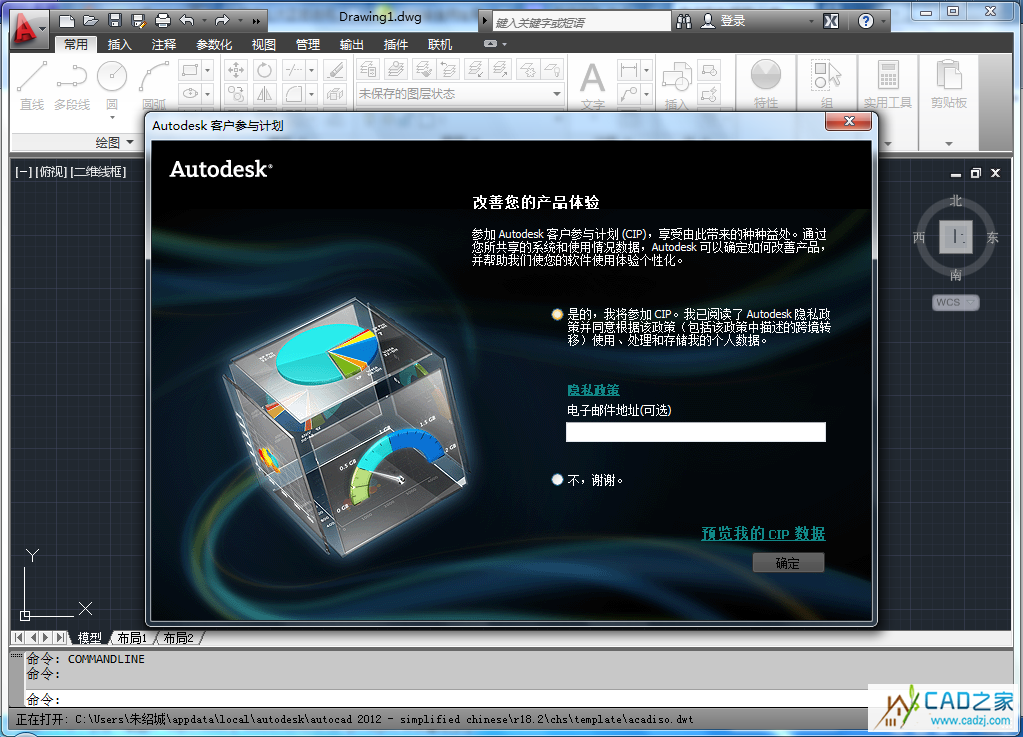Click the Clipboard (剪贴板) paste icon

[x=949, y=83]
